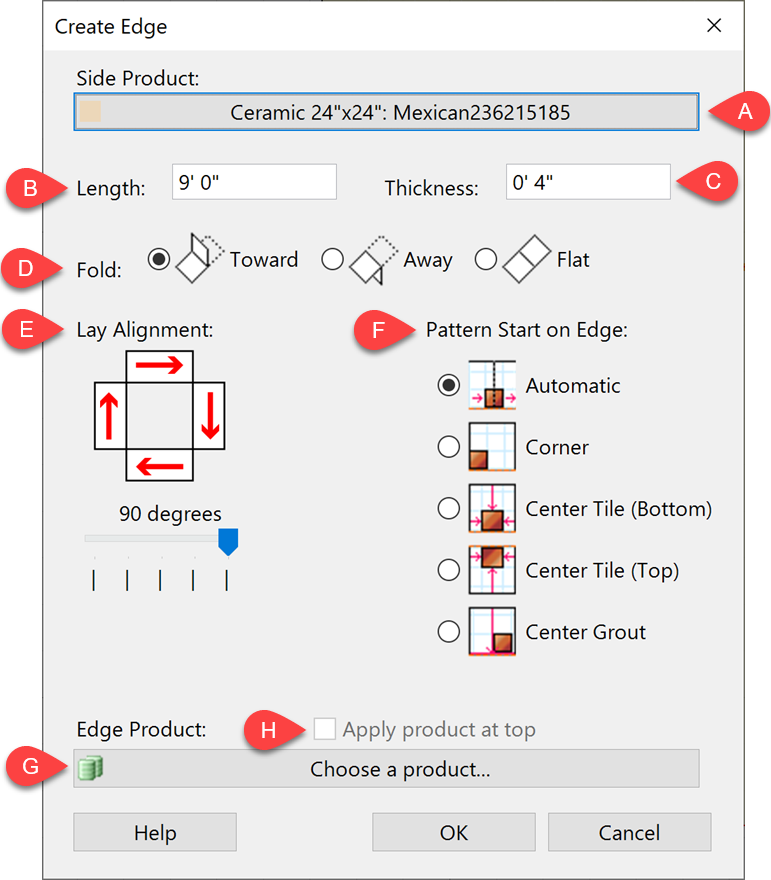Click the green product stack icon
The image size is (771, 880).
(90, 768)
